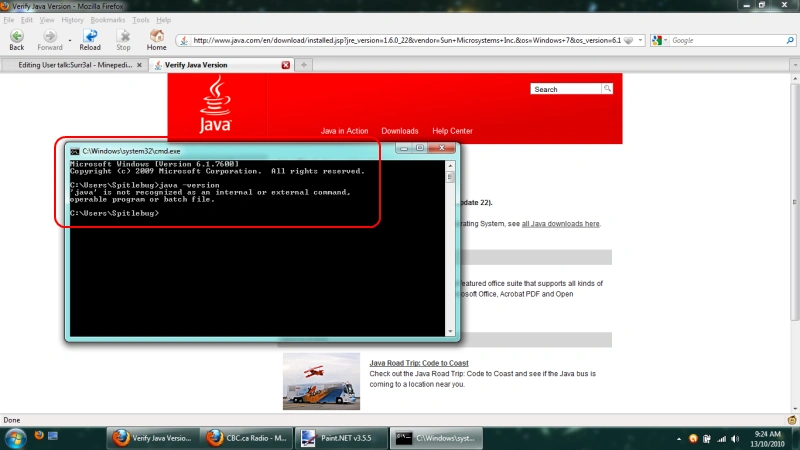Show hidden tray icons arrow

tap(679, 439)
